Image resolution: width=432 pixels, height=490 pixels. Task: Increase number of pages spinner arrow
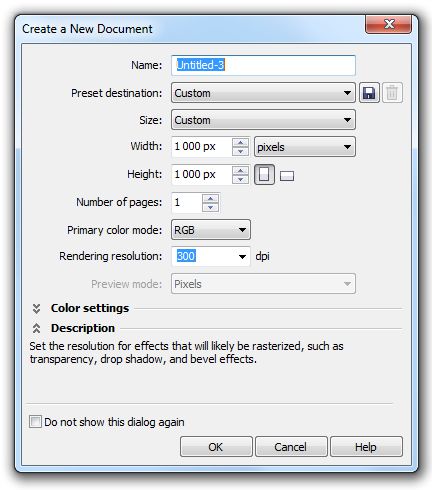click(x=210, y=199)
